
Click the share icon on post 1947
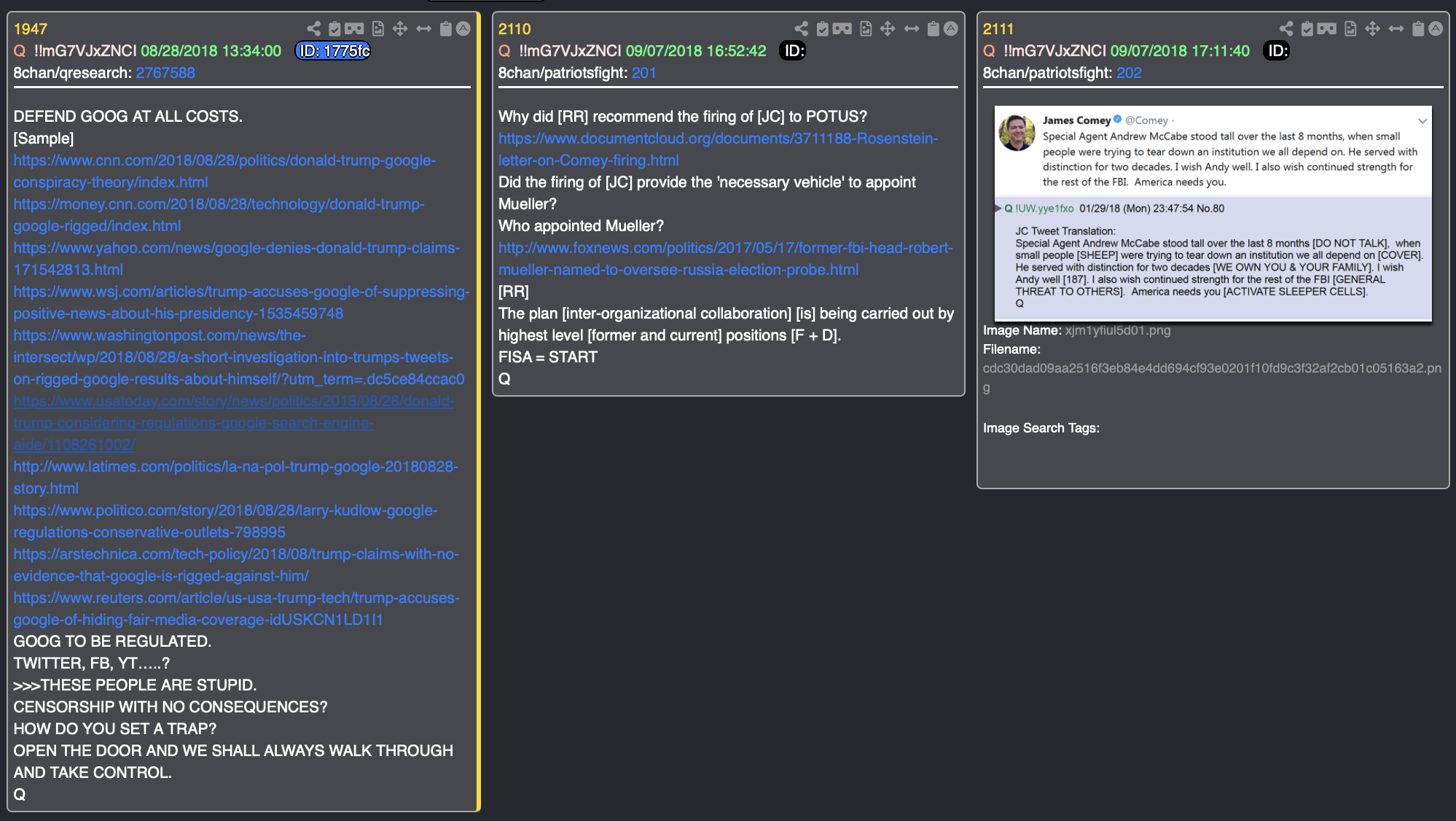[313, 28]
